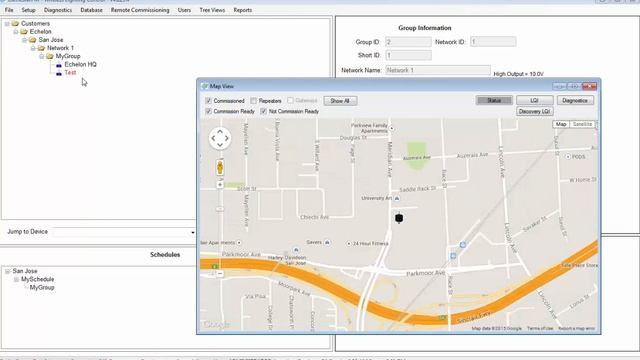This screenshot has height=360, width=640.
Task: Click the San Jose folder icon in customer tree
Action: click(33, 40)
